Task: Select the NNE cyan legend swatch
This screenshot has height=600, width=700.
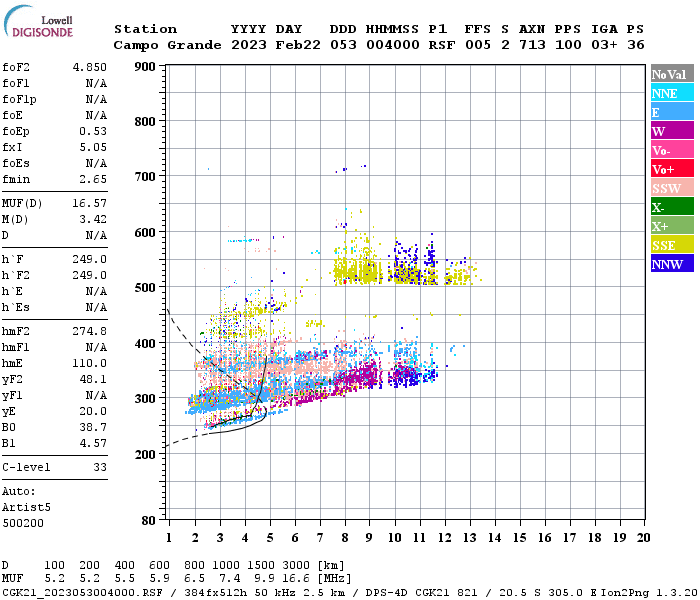Action: [x=672, y=93]
